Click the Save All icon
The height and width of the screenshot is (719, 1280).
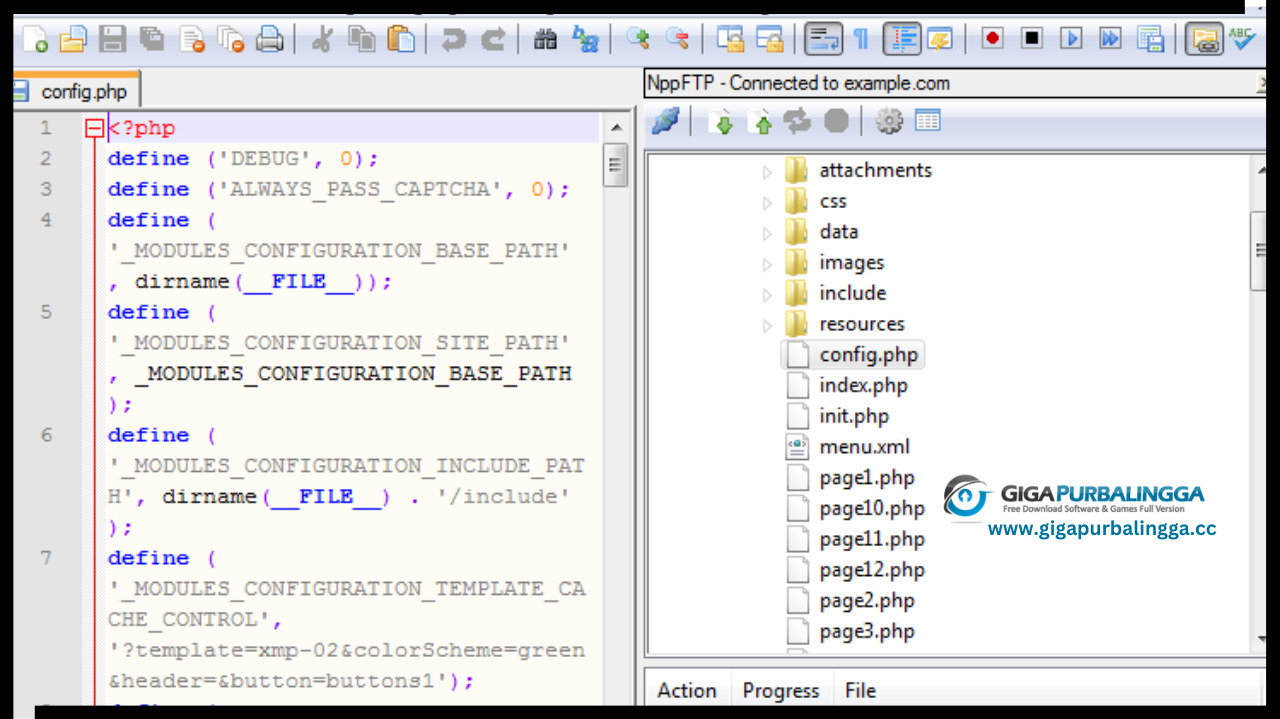(152, 39)
